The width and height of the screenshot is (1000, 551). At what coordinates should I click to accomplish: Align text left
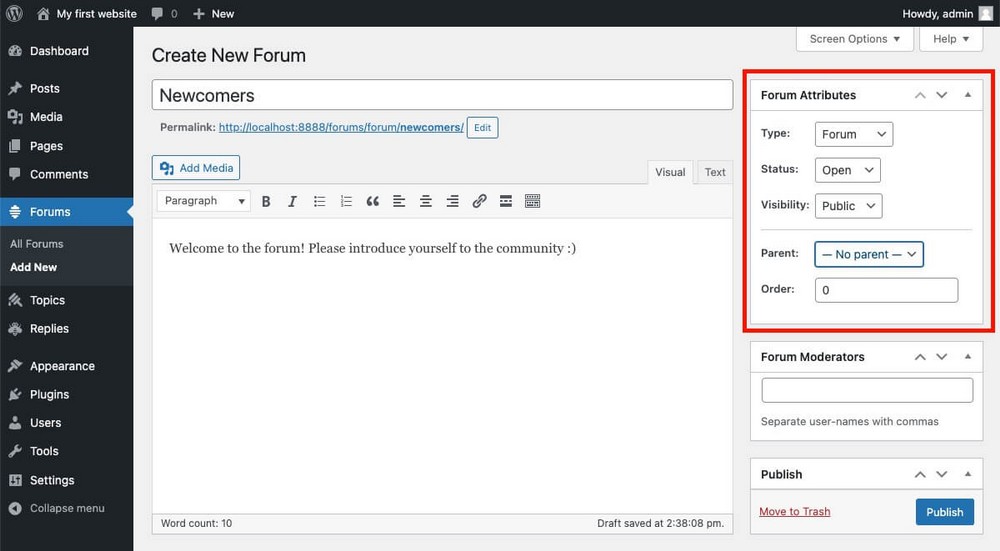click(x=399, y=202)
